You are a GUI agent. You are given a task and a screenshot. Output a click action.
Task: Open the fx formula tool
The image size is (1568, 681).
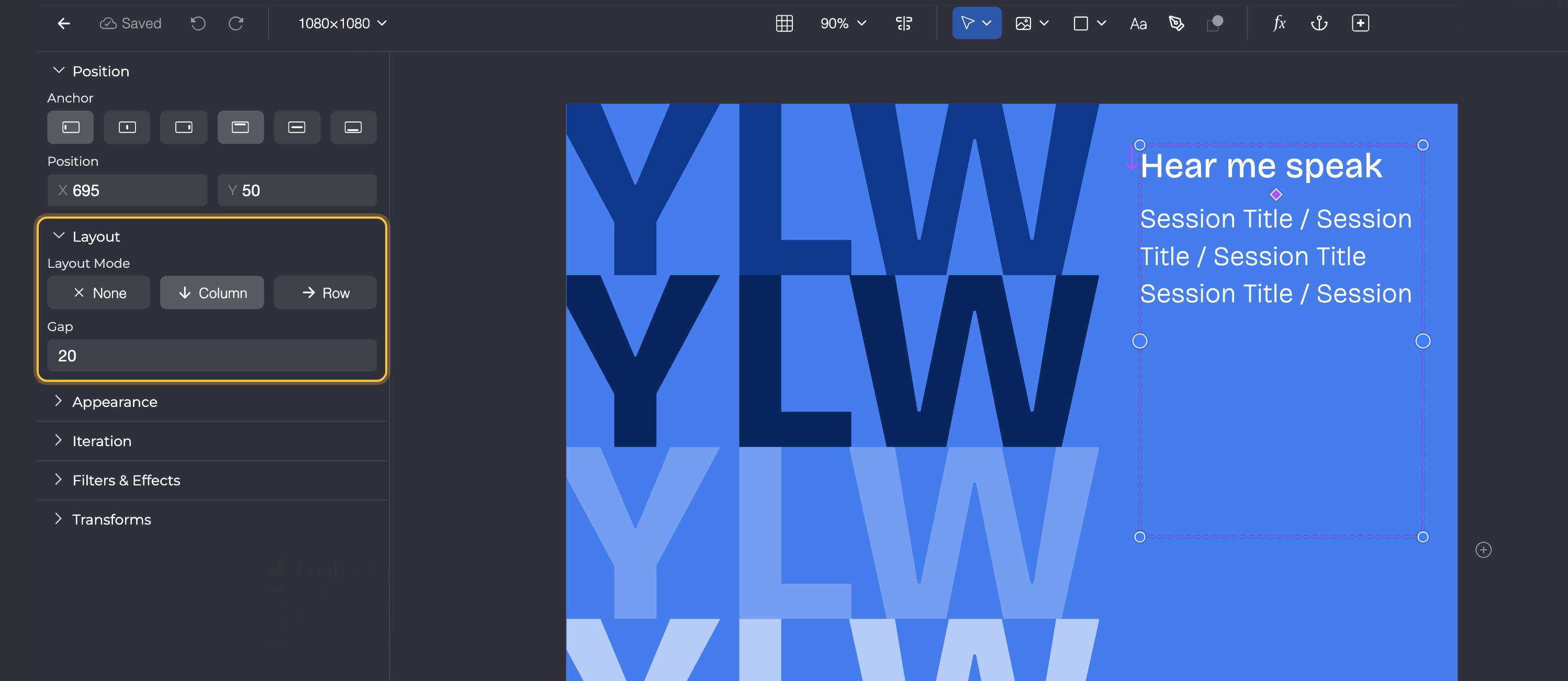1280,23
